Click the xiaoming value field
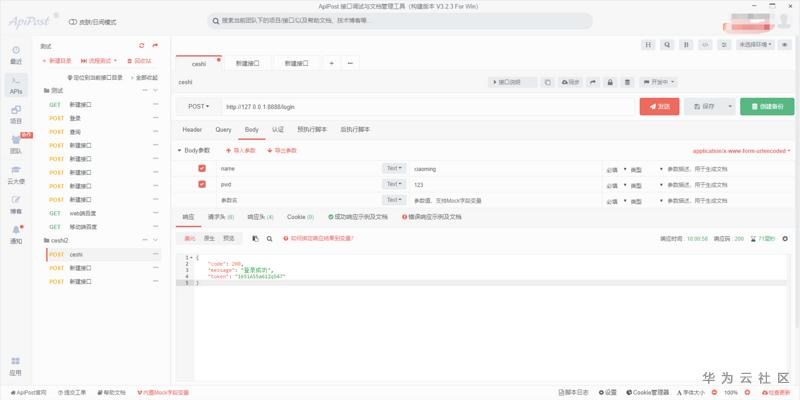The width and height of the screenshot is (800, 400). (506, 168)
